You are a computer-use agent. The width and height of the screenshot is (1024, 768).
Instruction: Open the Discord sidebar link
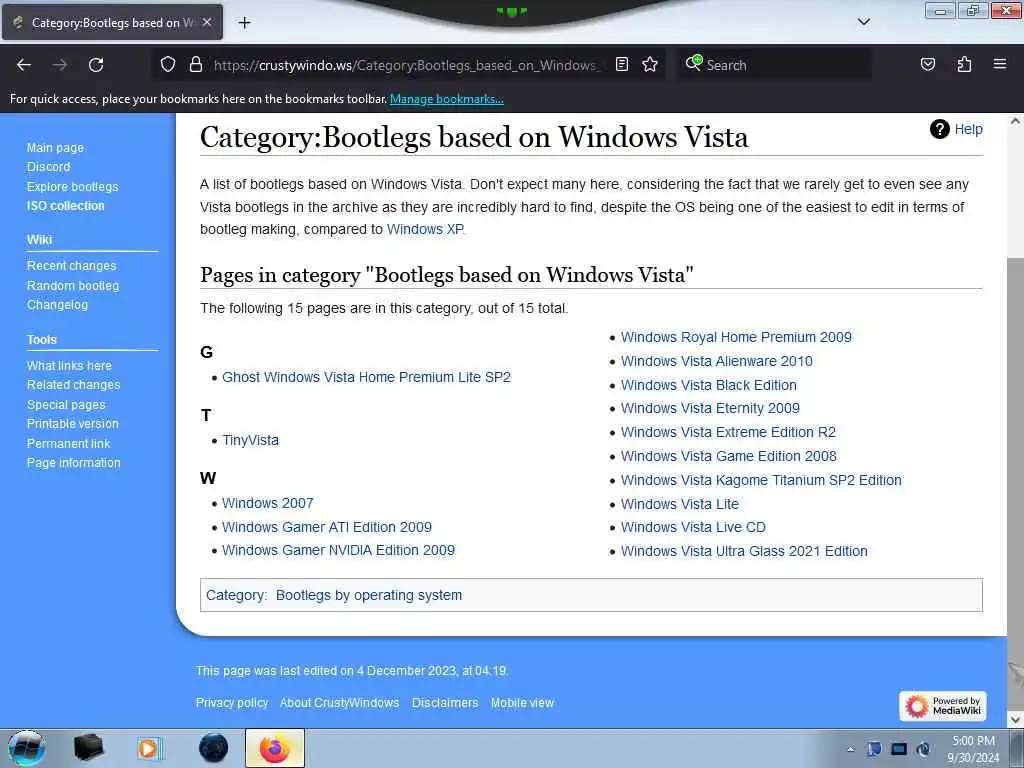48,167
